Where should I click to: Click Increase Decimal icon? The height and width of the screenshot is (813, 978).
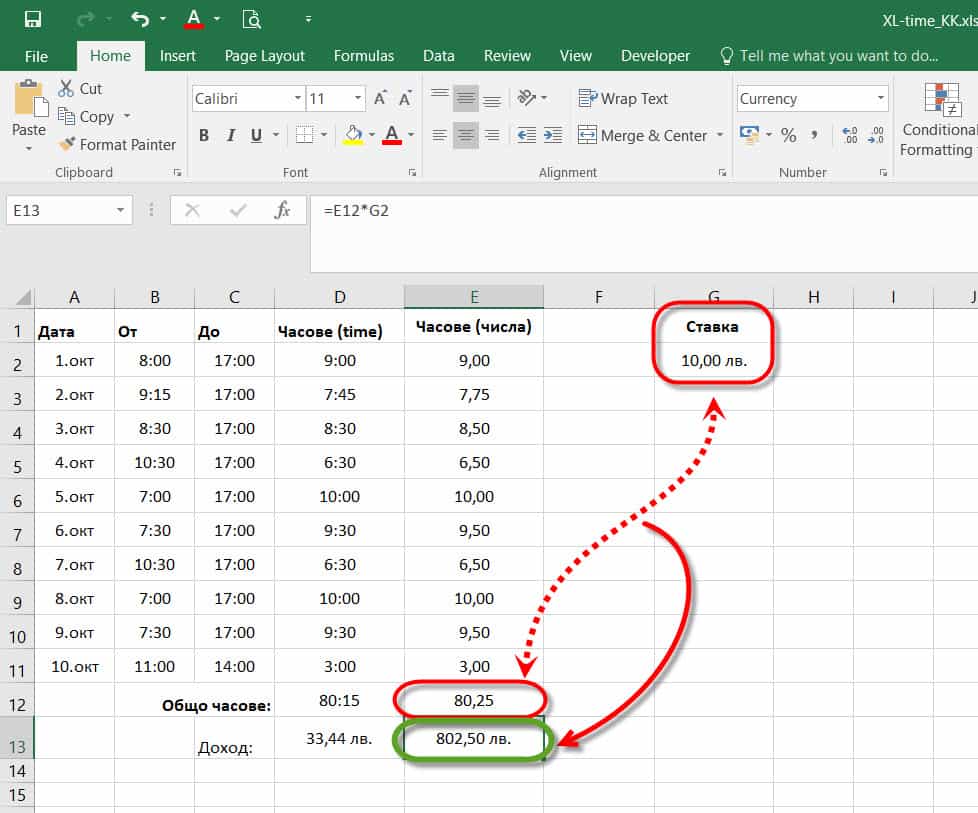point(850,135)
